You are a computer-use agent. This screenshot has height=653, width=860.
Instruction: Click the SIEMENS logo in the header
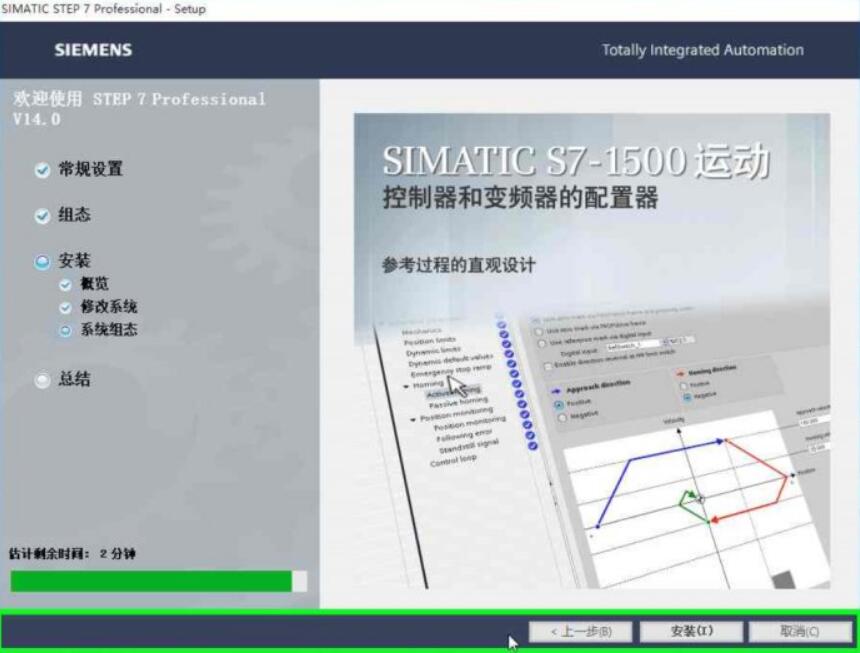[x=92, y=50]
